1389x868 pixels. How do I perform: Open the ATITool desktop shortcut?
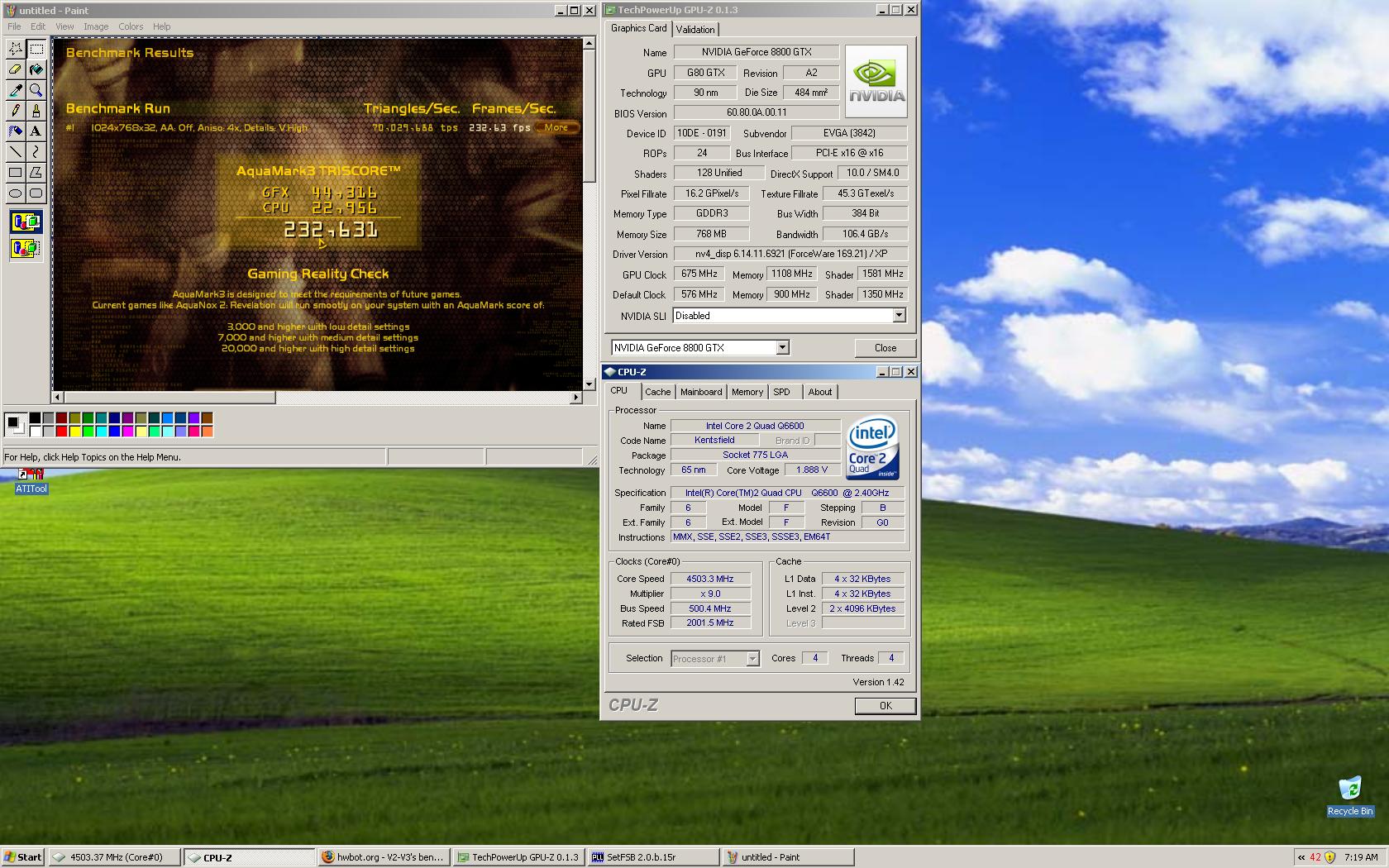31,481
